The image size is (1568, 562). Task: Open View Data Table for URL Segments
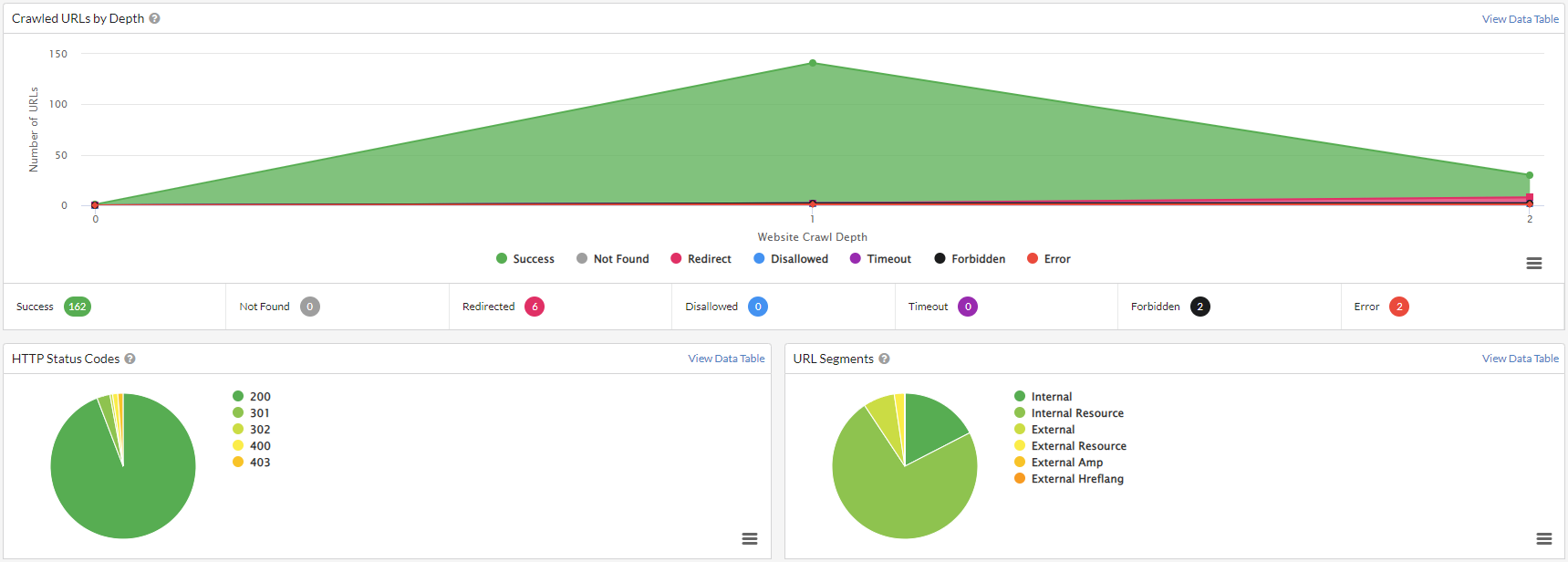pos(1520,359)
